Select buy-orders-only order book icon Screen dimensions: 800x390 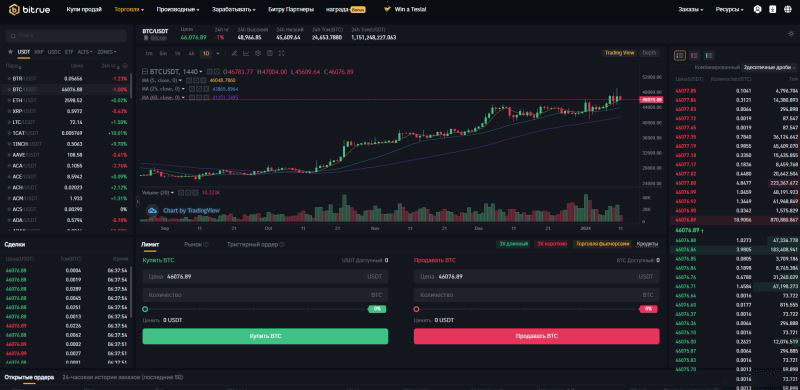point(708,55)
